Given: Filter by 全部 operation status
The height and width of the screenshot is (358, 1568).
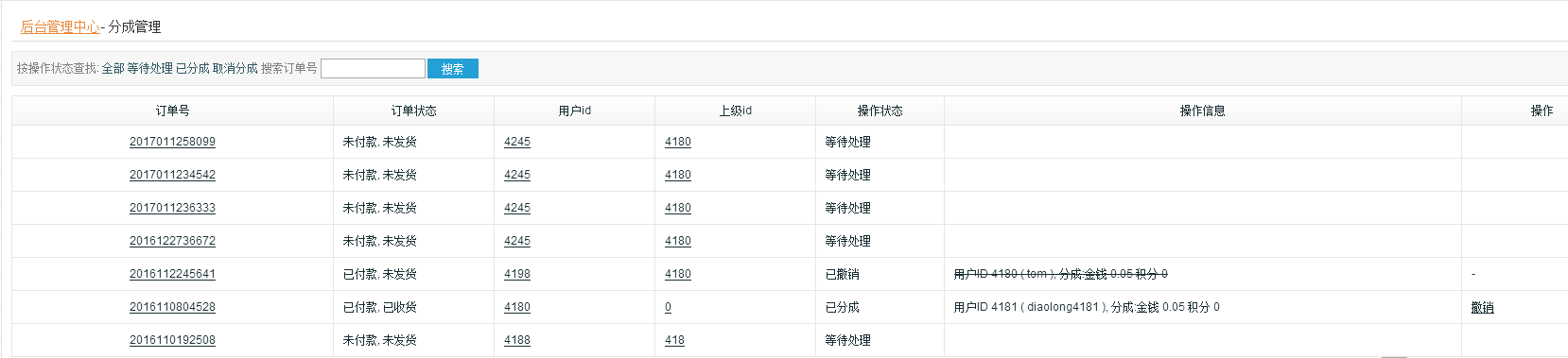Looking at the screenshot, I should tap(113, 69).
